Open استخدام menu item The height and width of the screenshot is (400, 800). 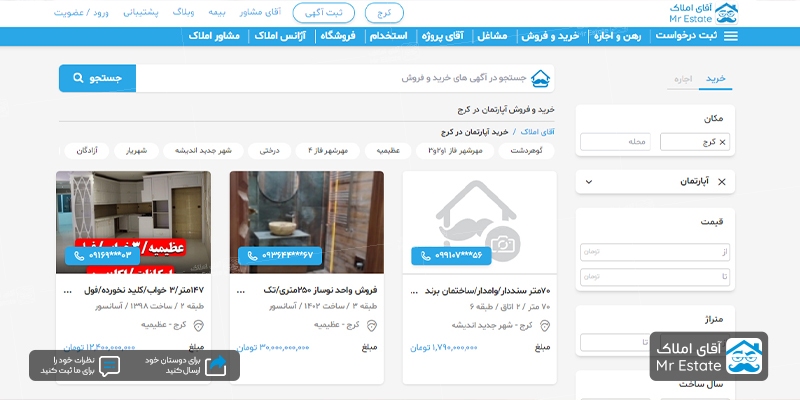[389, 36]
